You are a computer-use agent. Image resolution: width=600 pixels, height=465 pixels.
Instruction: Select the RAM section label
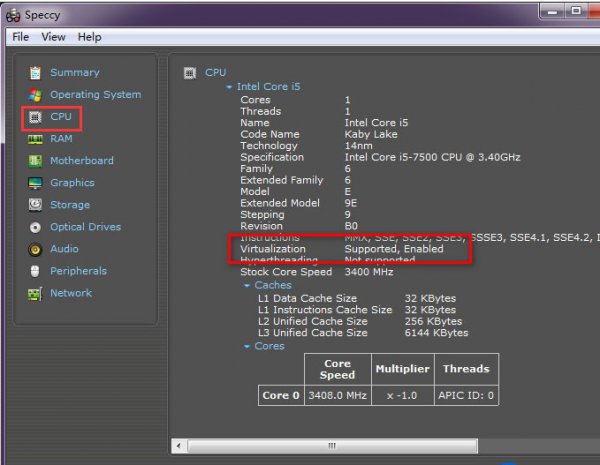pyautogui.click(x=61, y=139)
